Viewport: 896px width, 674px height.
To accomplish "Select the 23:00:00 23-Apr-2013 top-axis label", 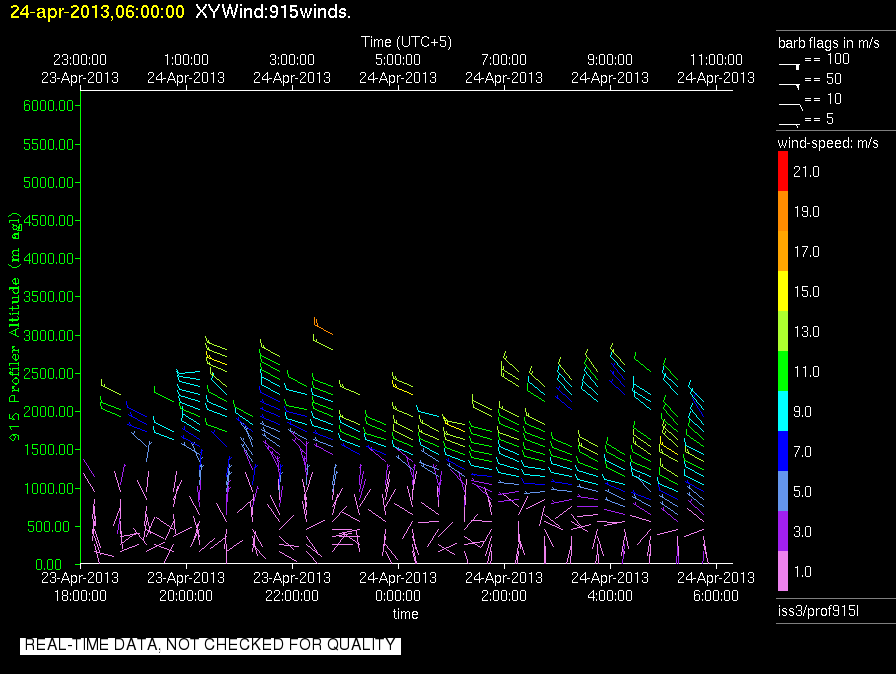I will [80, 69].
